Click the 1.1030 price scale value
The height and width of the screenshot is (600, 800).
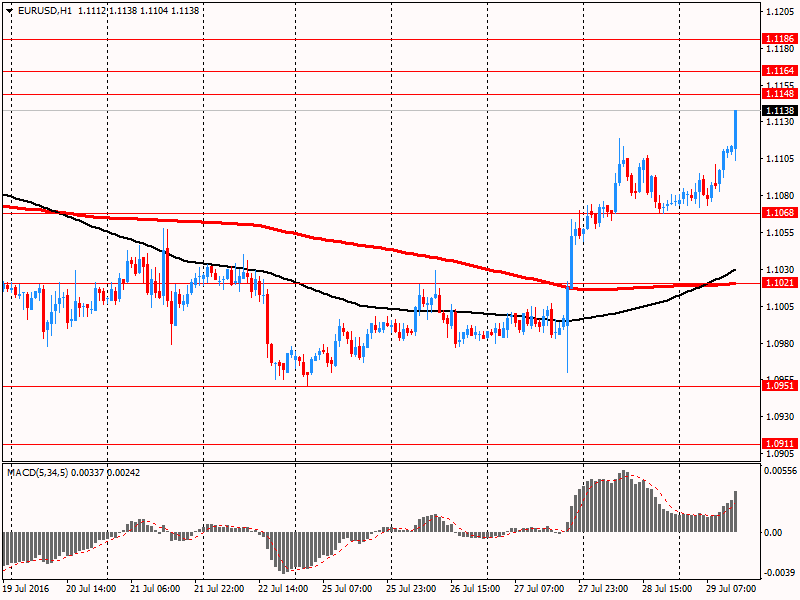point(780,269)
